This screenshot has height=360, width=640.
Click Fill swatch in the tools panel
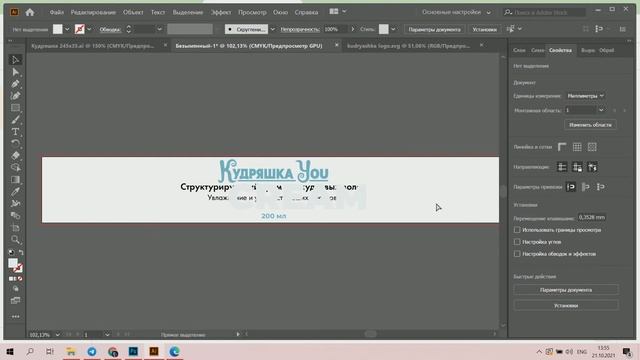point(13,263)
